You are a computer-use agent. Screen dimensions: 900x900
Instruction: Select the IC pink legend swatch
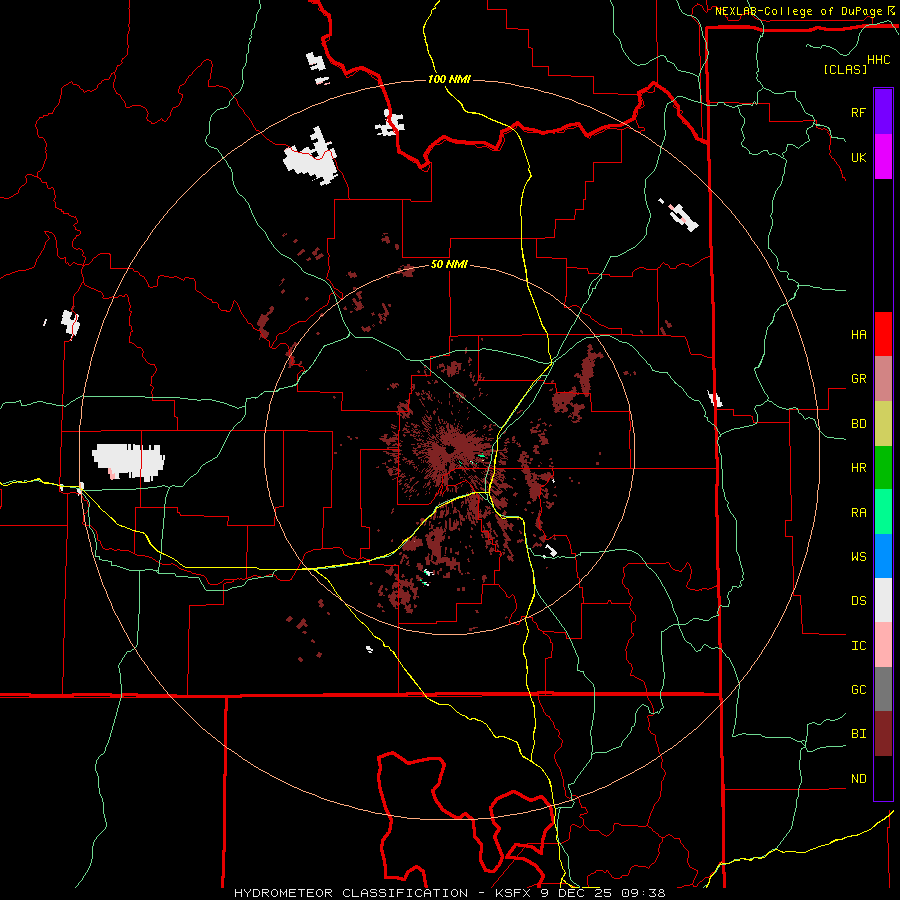[883, 645]
